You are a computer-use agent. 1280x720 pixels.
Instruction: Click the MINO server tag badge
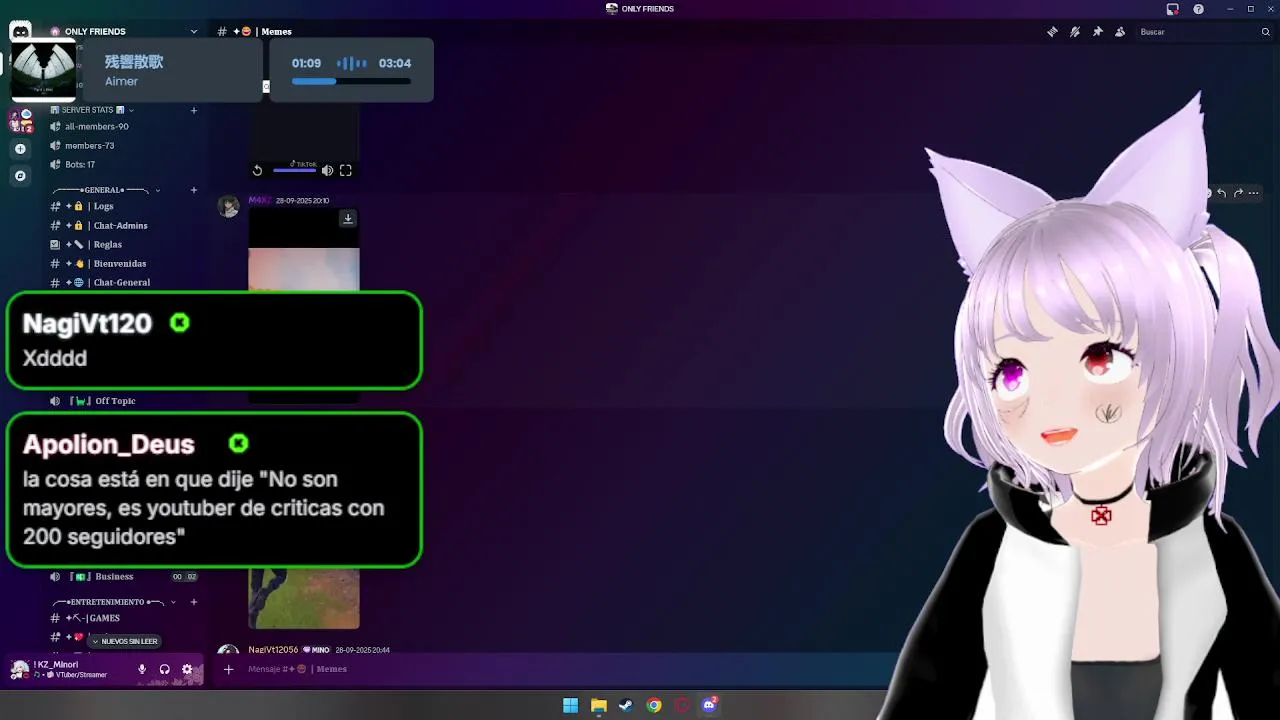317,650
